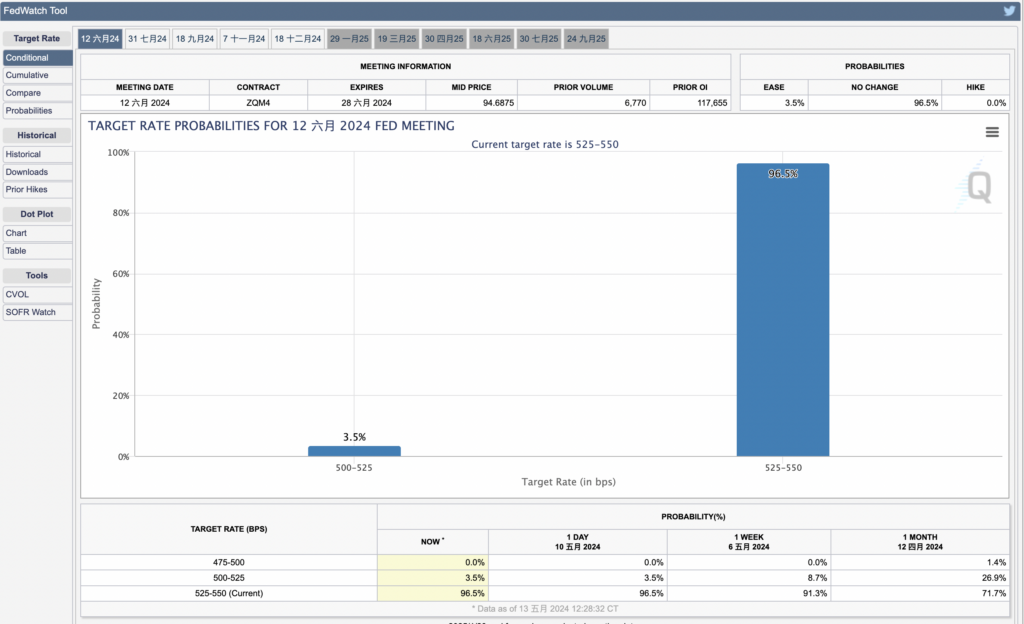
Task: Open the CVOL tool link
Action: click(37, 294)
